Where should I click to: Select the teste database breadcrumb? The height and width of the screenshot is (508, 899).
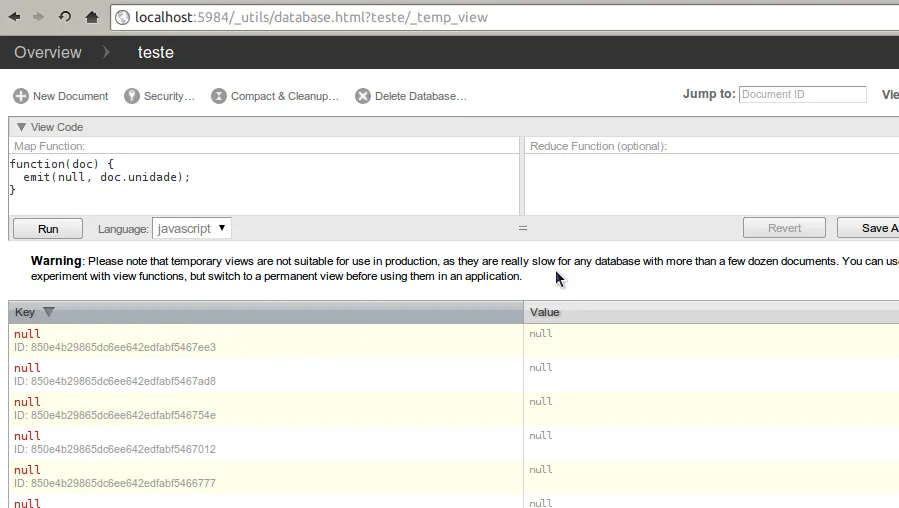point(155,52)
